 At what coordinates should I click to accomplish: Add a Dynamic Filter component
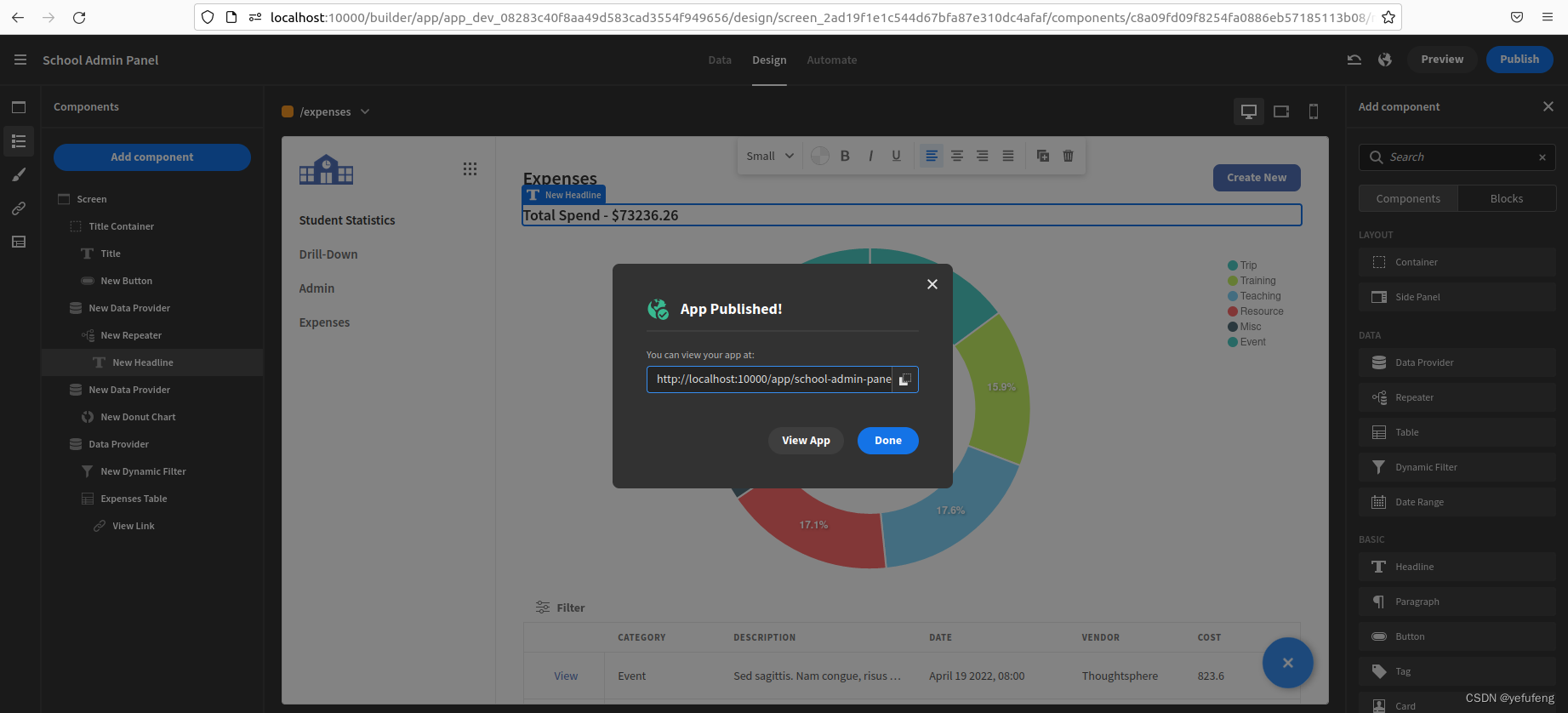tap(1457, 467)
